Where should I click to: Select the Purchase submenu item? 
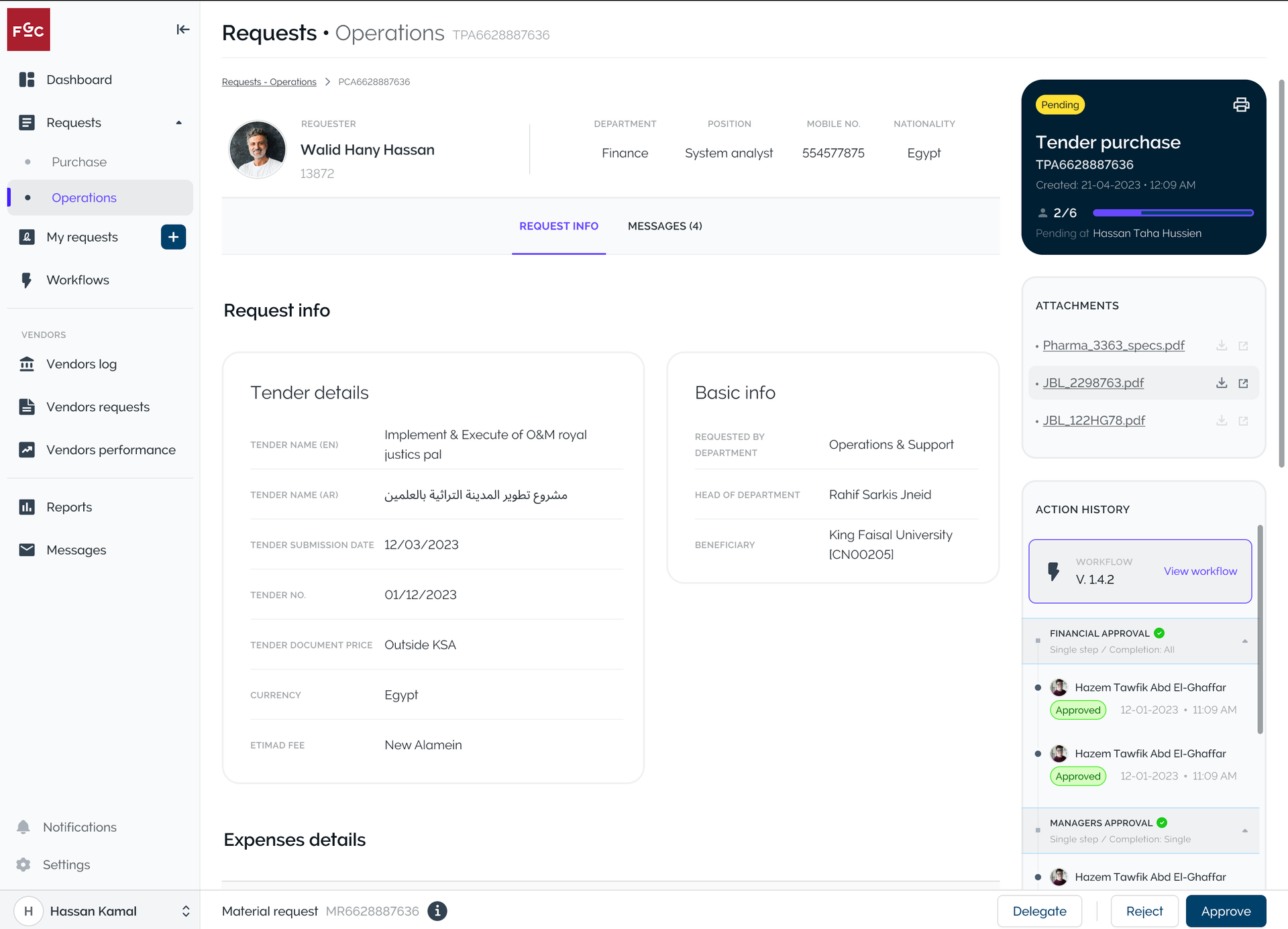tap(79, 162)
